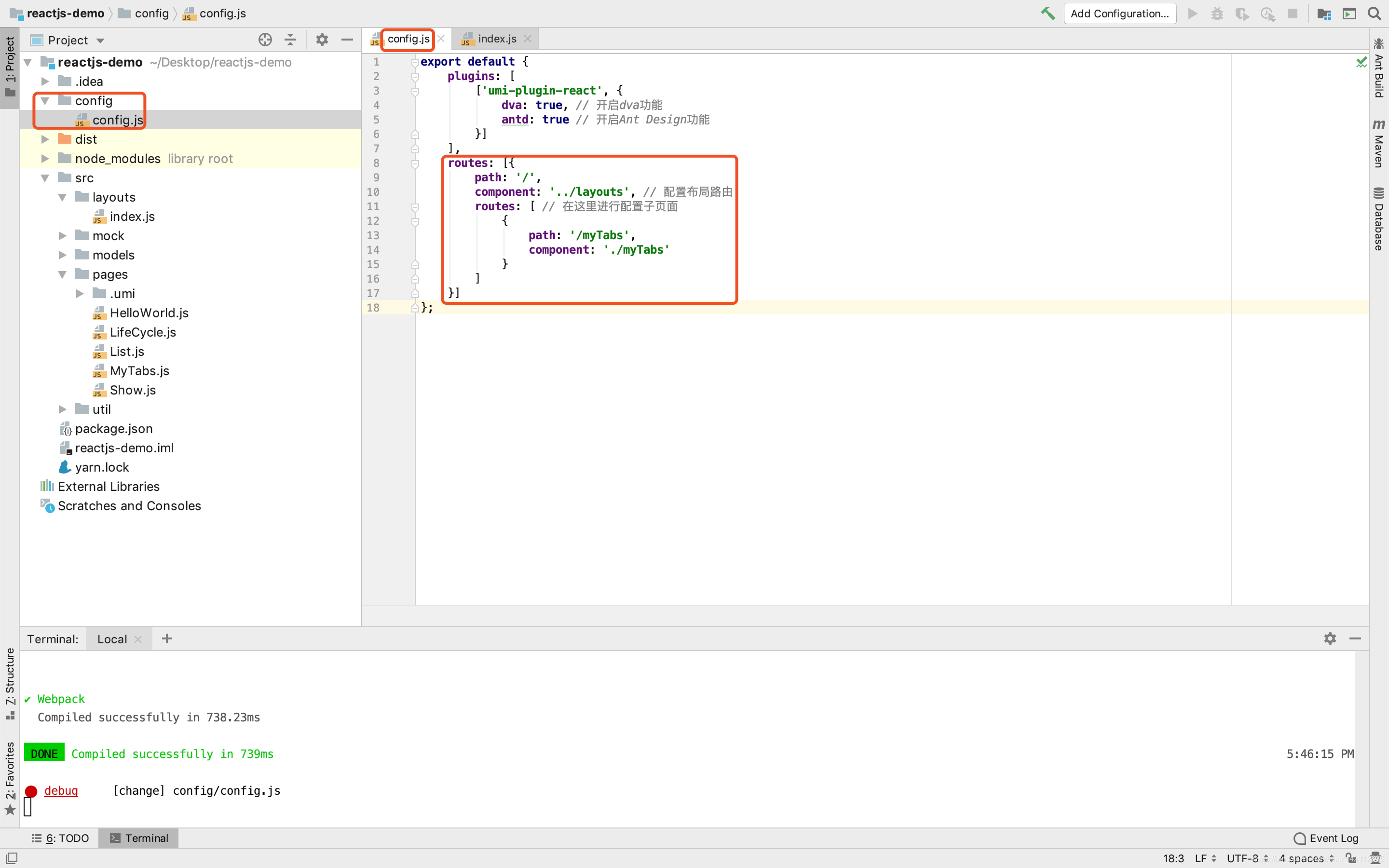Expand the util folder
The width and height of the screenshot is (1389, 868).
62,409
